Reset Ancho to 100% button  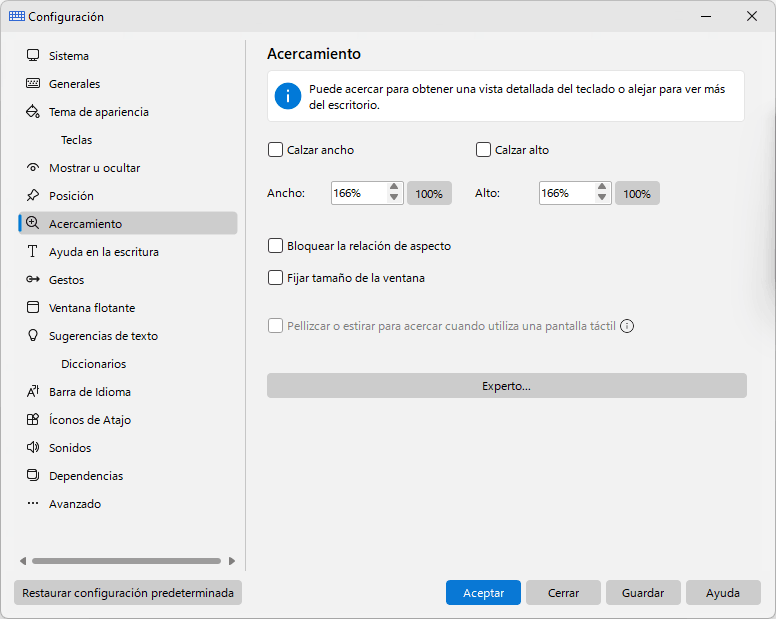429,193
